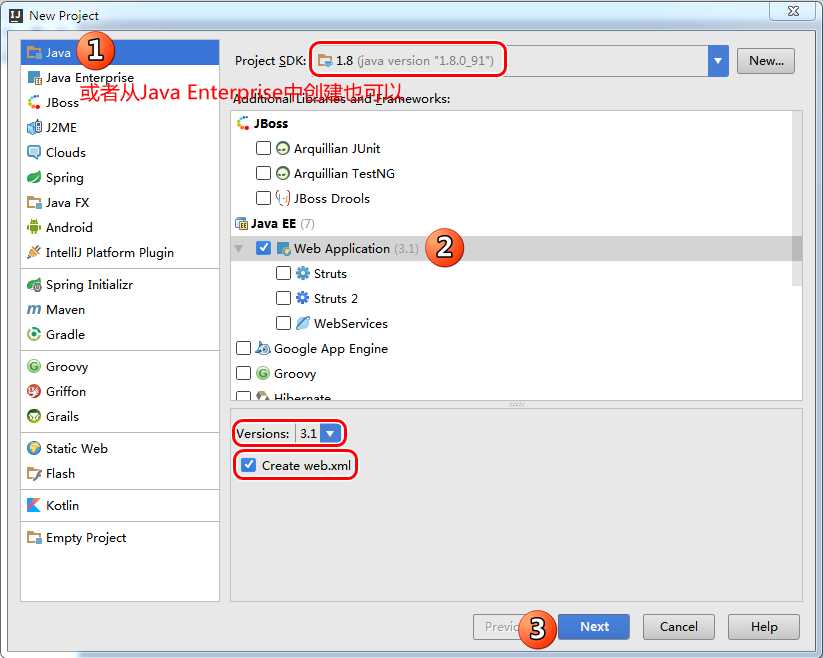
Task: Enable the Arquillian TestNG checkbox
Action: click(x=263, y=173)
